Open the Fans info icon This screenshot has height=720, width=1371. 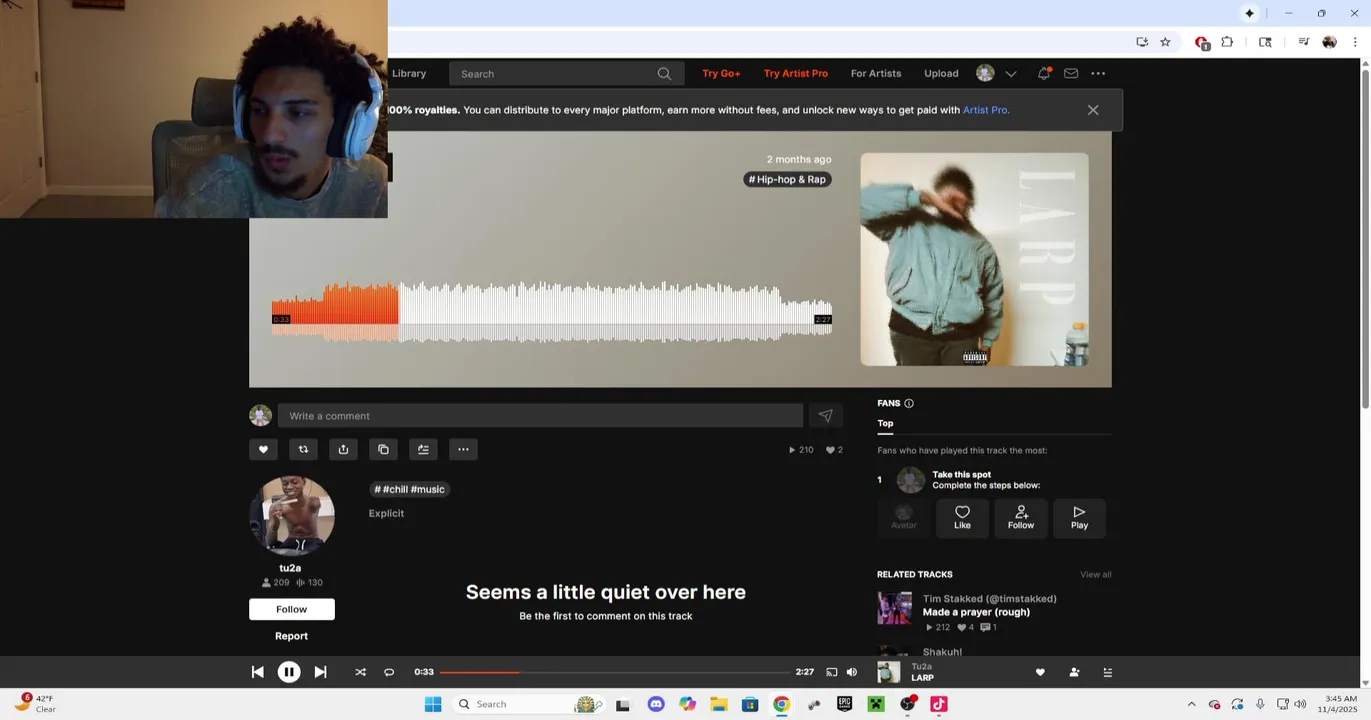pyautogui.click(x=909, y=403)
